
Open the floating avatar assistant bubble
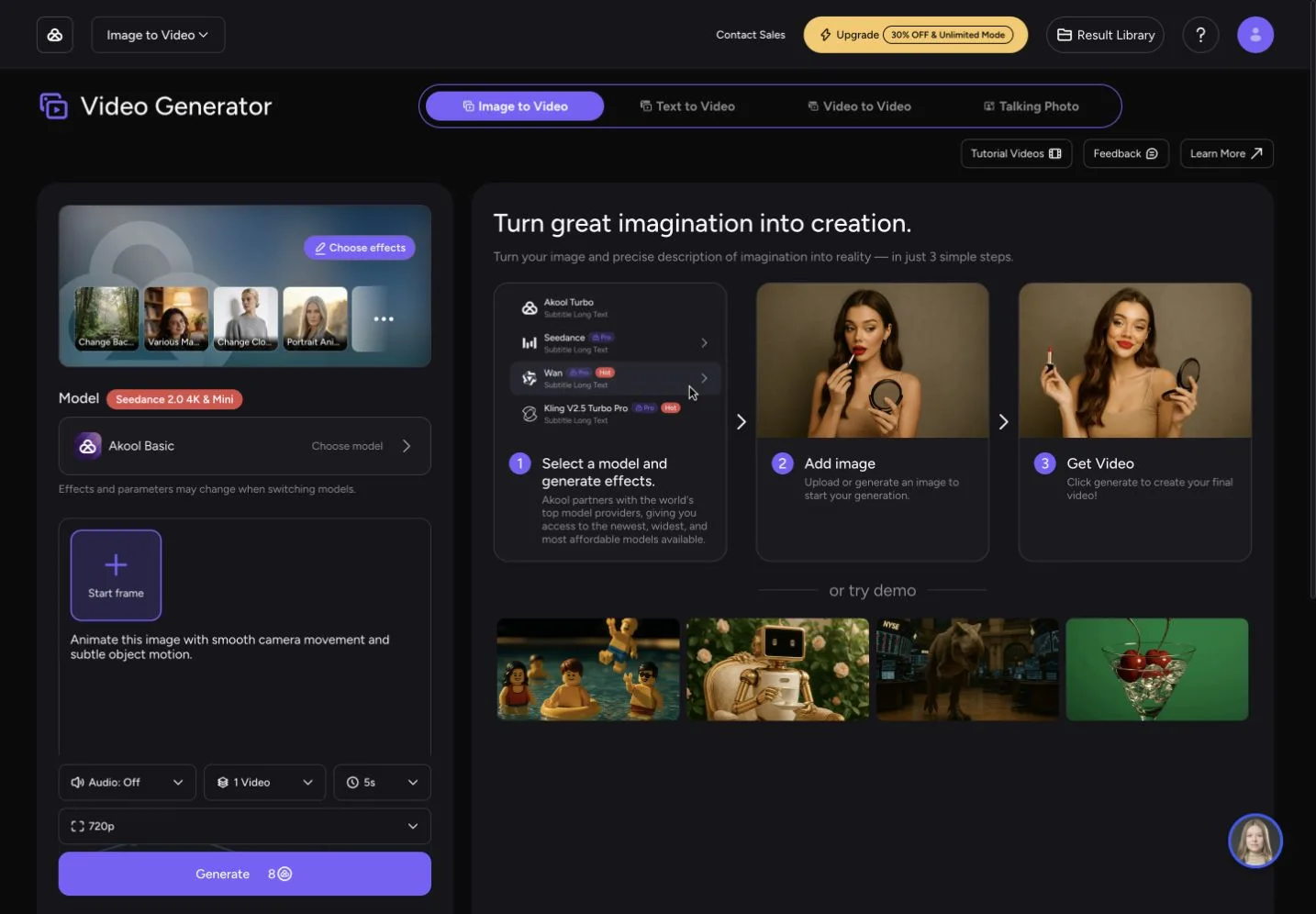pyautogui.click(x=1255, y=841)
